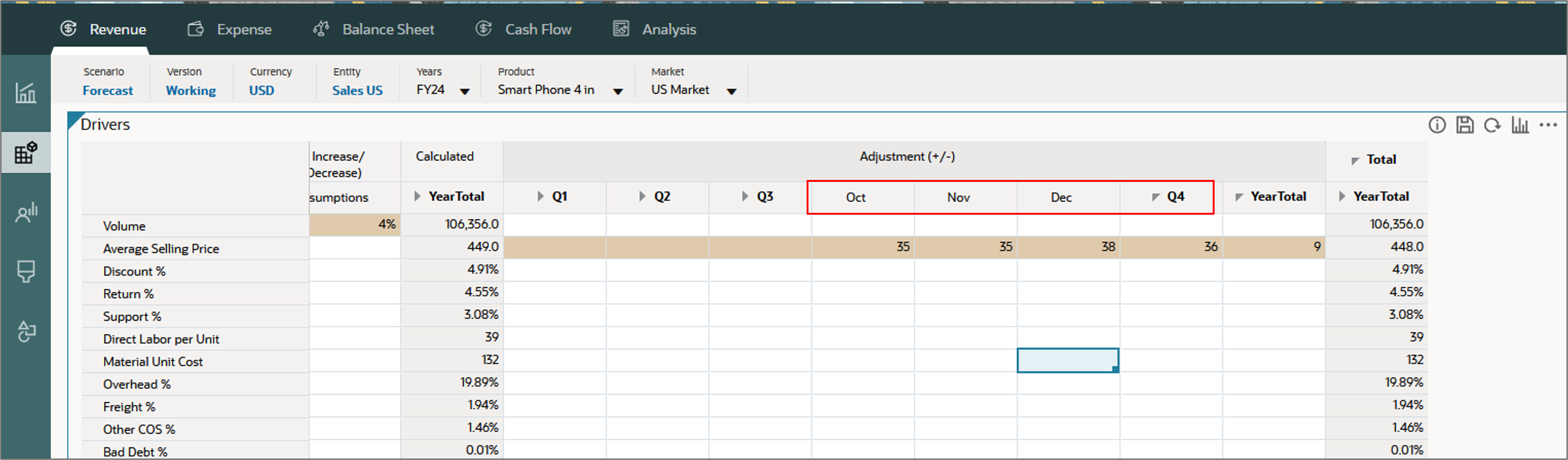Open the person analytics icon in left sidebar
Image resolution: width=1568 pixels, height=460 pixels.
pyautogui.click(x=25, y=212)
